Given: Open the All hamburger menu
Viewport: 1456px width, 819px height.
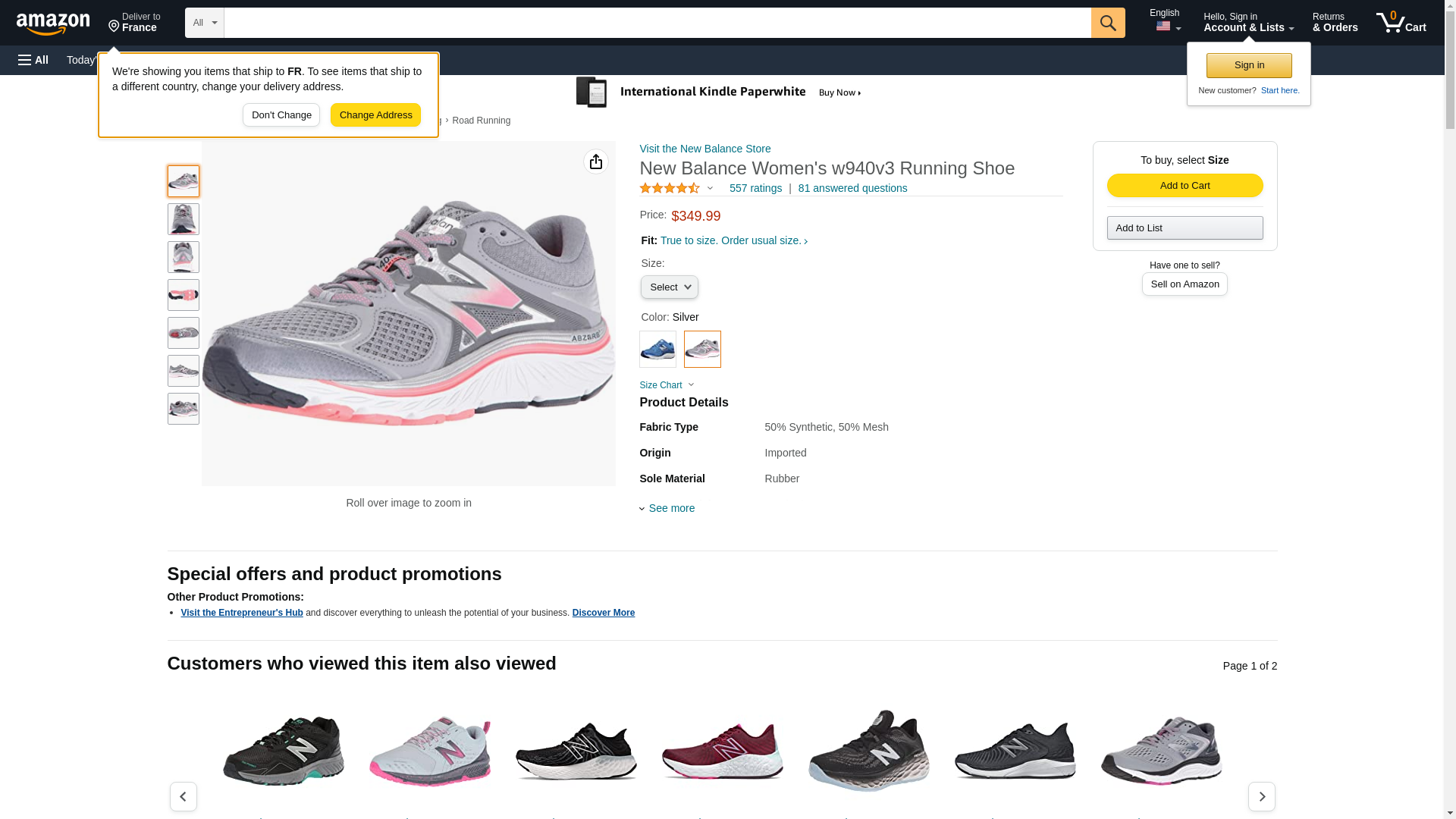Looking at the screenshot, I should coord(33,60).
